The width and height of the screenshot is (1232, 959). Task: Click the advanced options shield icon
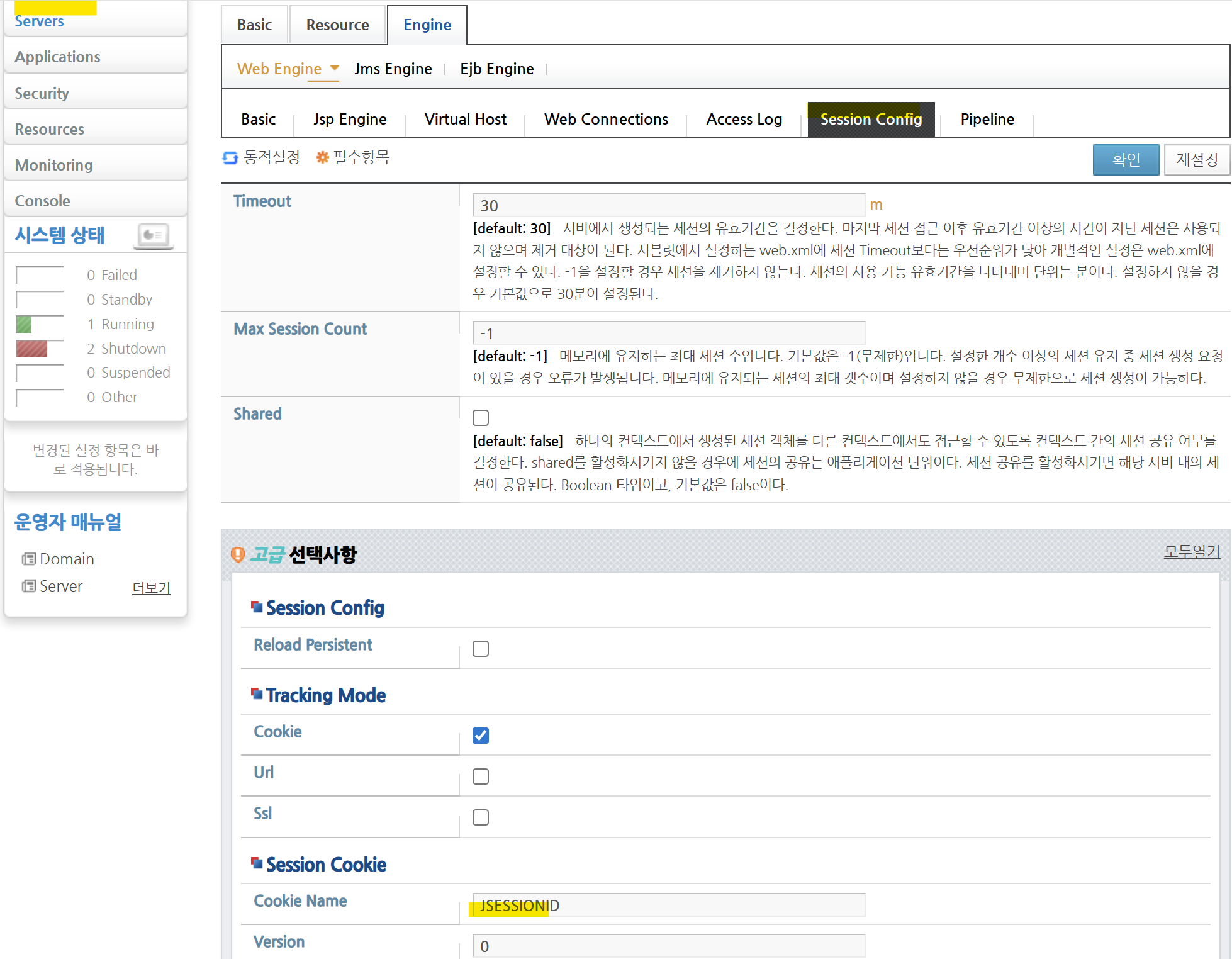coord(238,554)
